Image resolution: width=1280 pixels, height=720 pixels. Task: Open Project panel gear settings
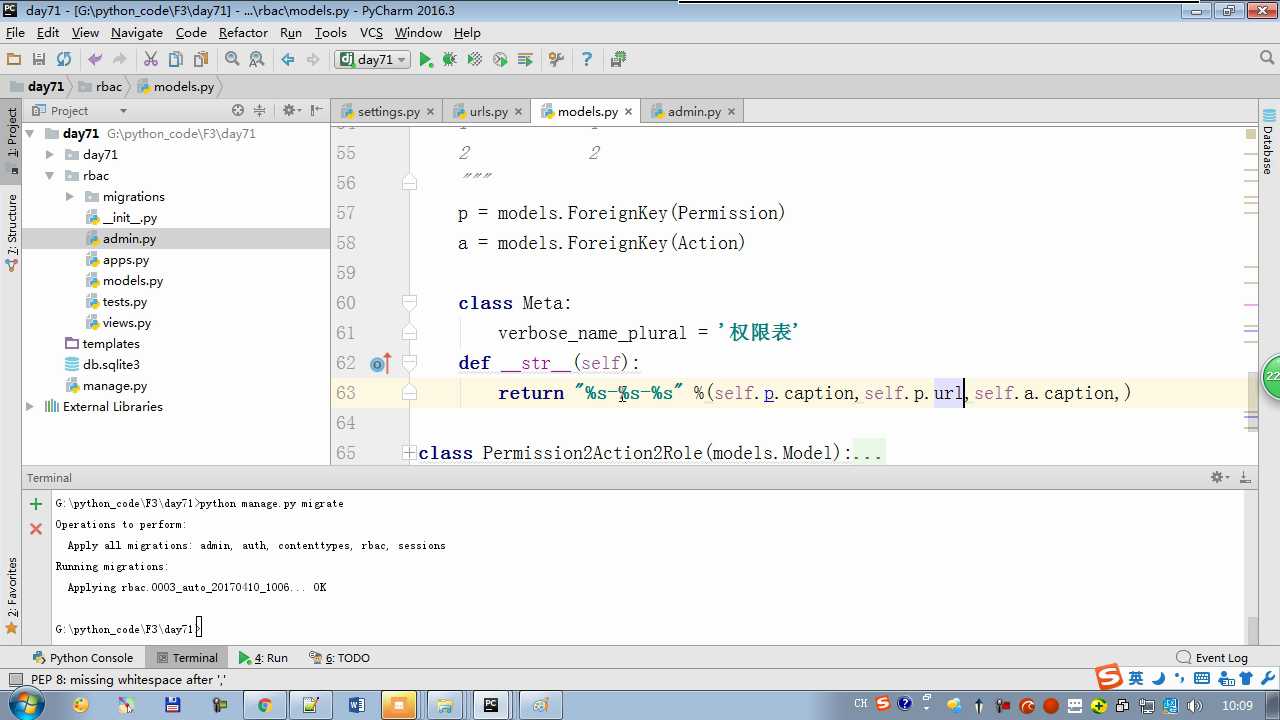tap(291, 111)
